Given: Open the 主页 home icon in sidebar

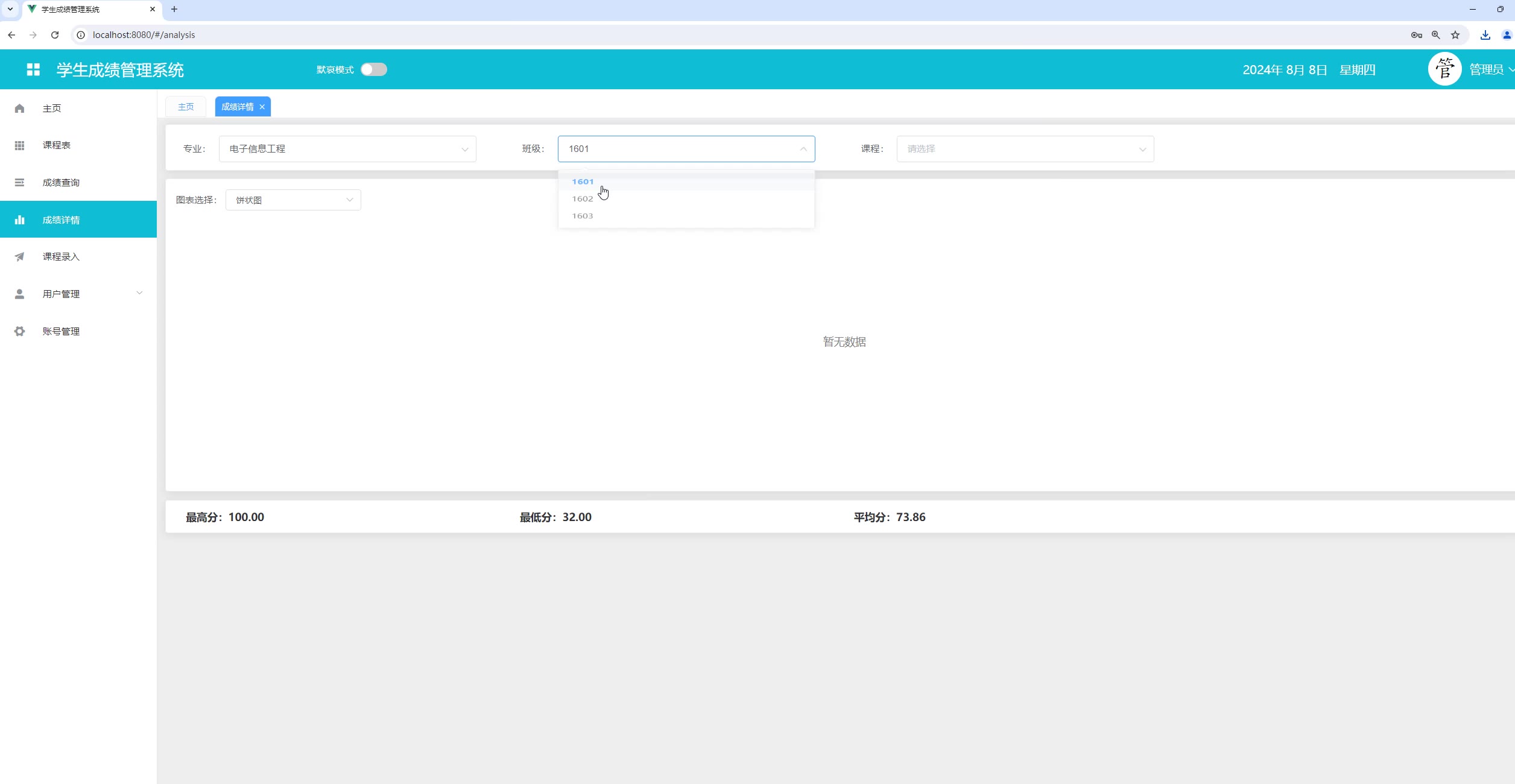Looking at the screenshot, I should 19,109.
